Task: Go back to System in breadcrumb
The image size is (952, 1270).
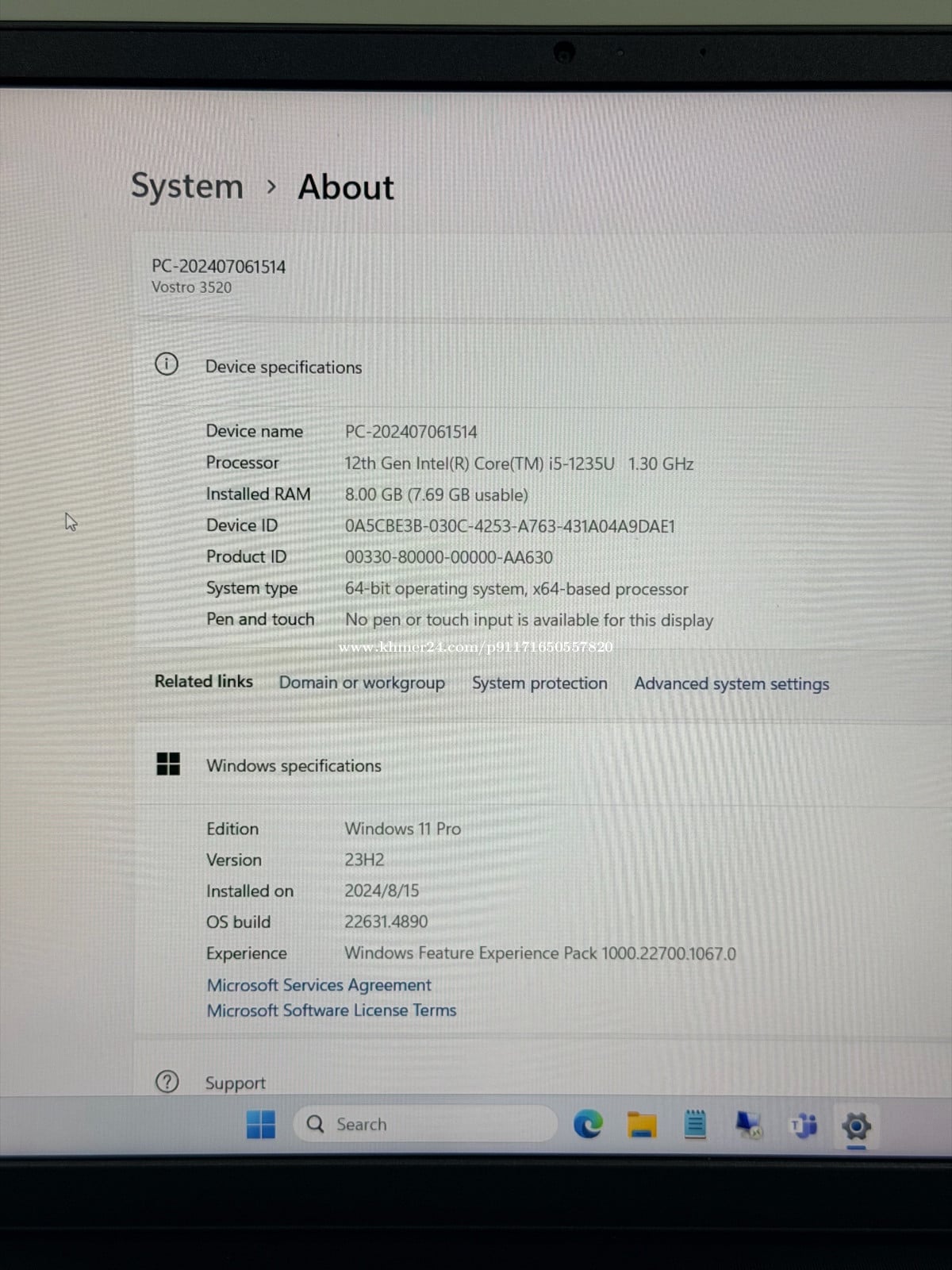Action: click(187, 187)
